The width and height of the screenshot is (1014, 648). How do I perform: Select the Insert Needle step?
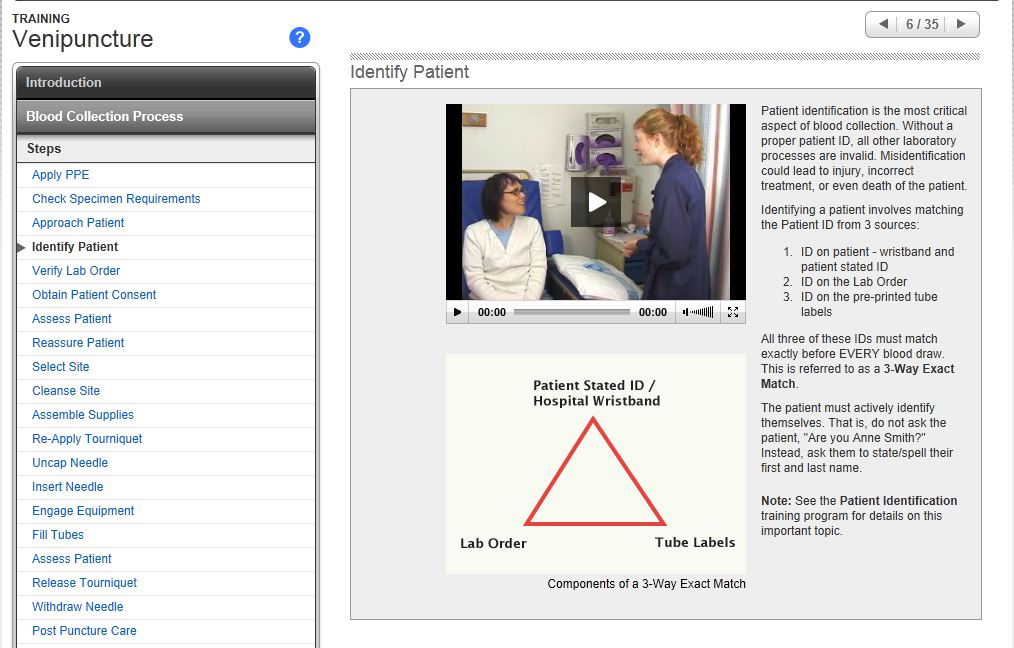click(68, 487)
